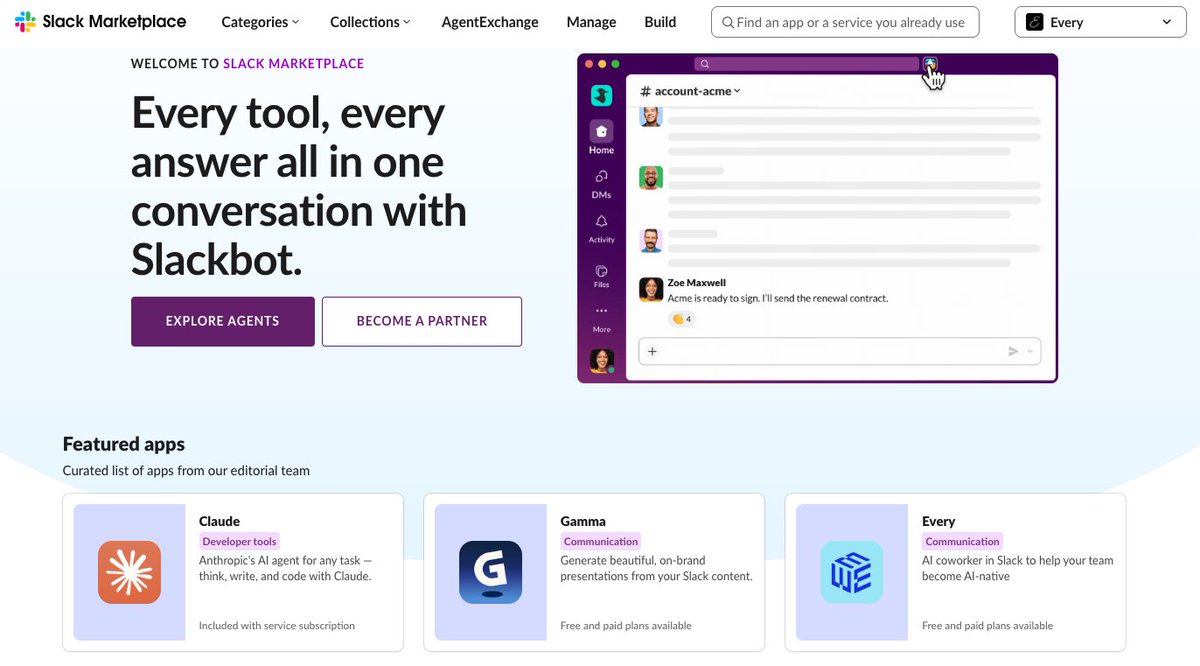
Task: Click the Zoe Maxwell name in the preview
Action: [x=697, y=283]
